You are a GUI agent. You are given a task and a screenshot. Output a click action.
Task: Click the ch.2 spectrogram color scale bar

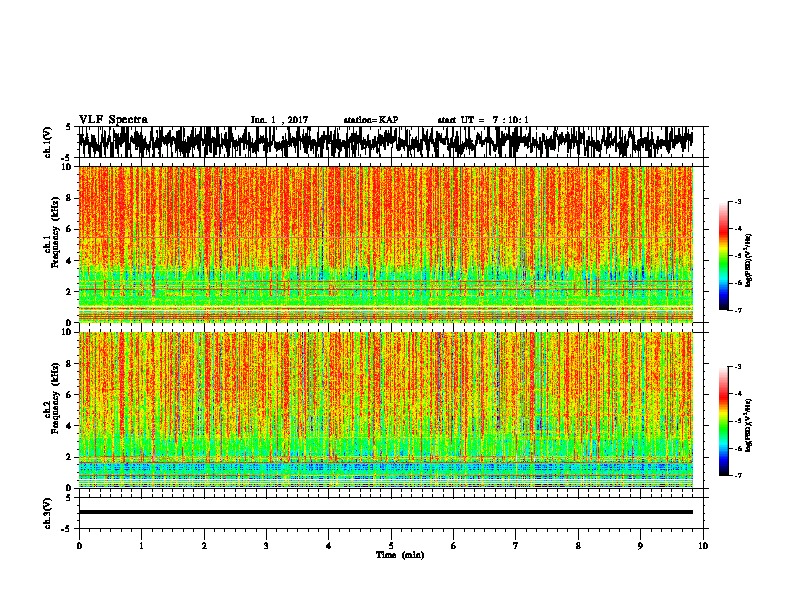coord(724,421)
